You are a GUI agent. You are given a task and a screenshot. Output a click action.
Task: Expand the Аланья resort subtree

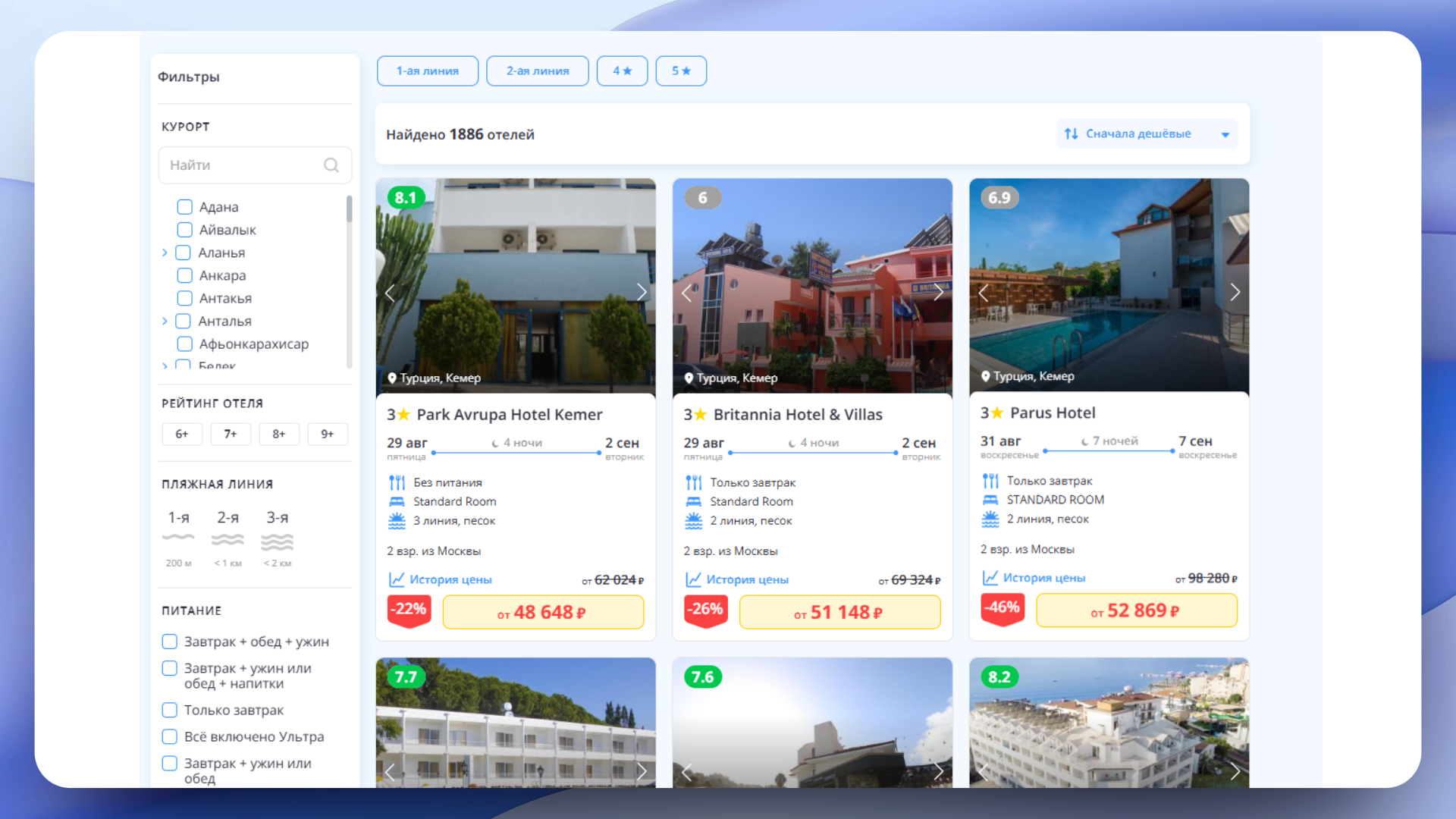point(165,253)
